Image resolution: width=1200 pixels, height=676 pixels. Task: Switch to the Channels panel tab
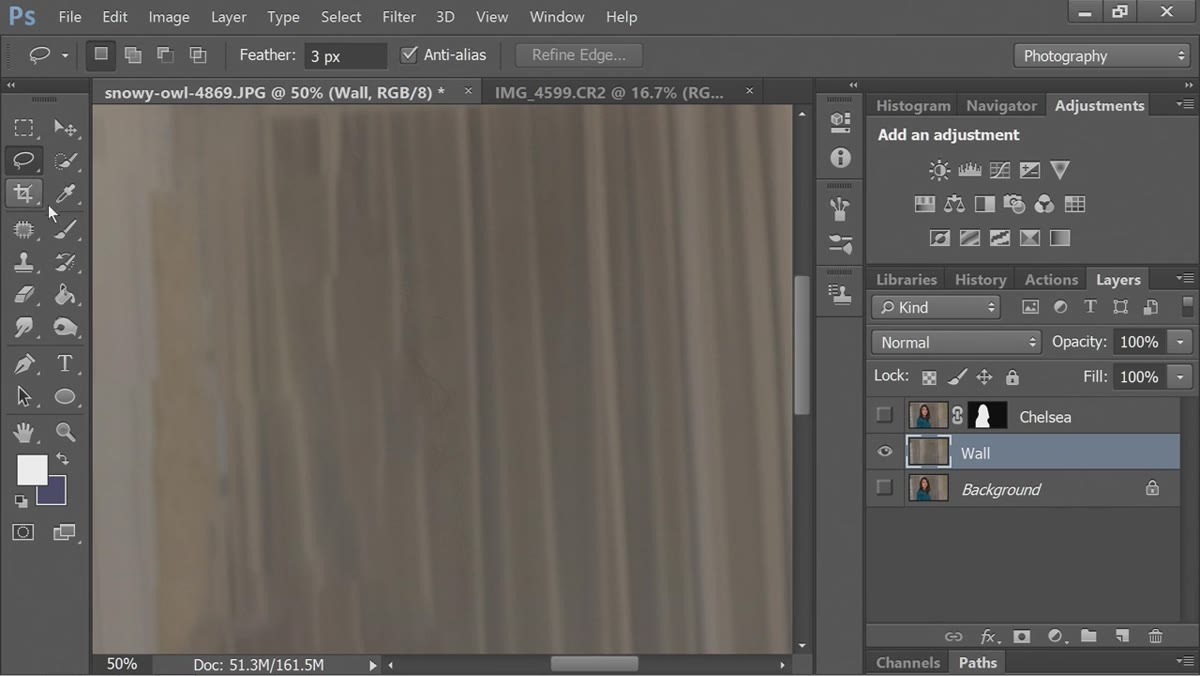coord(908,662)
